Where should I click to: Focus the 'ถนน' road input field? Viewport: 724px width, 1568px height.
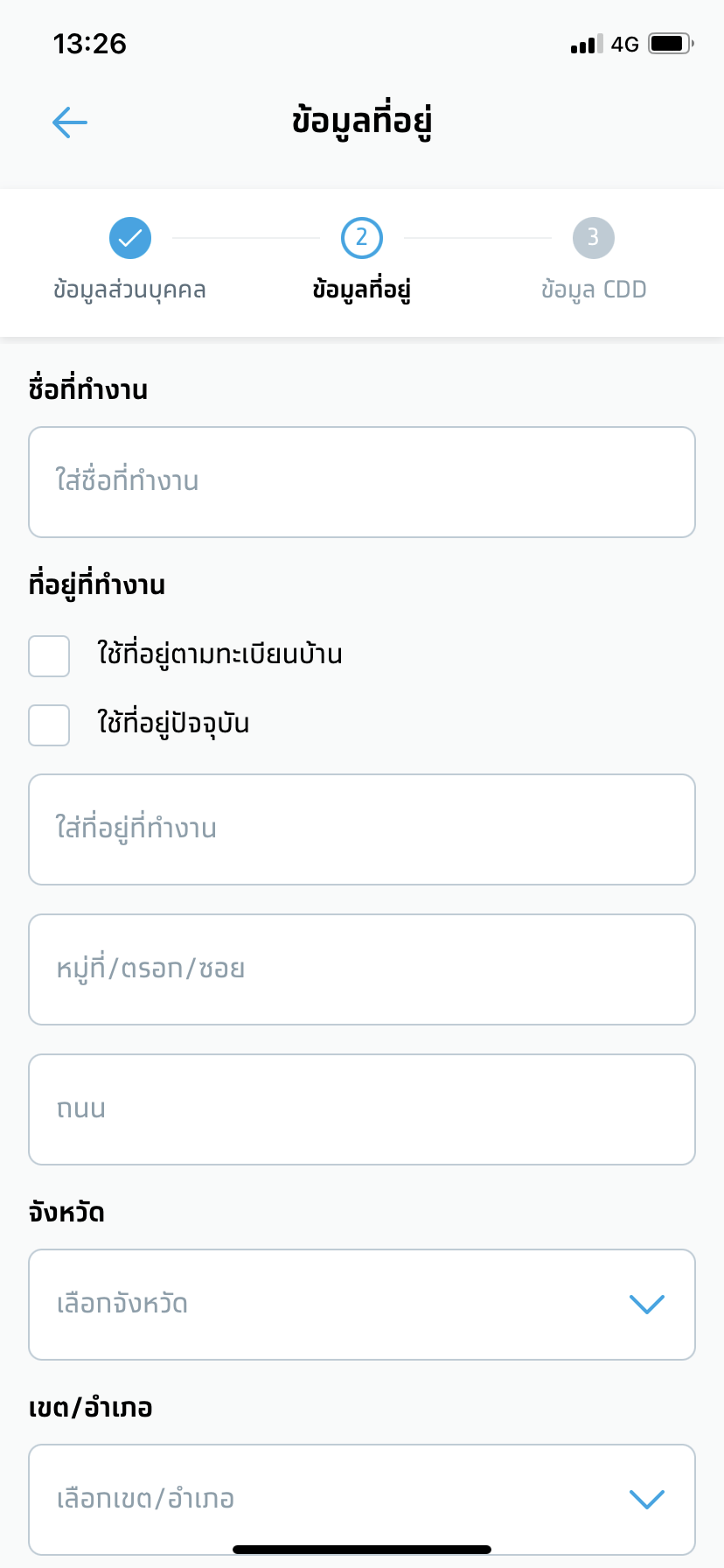pos(362,1109)
